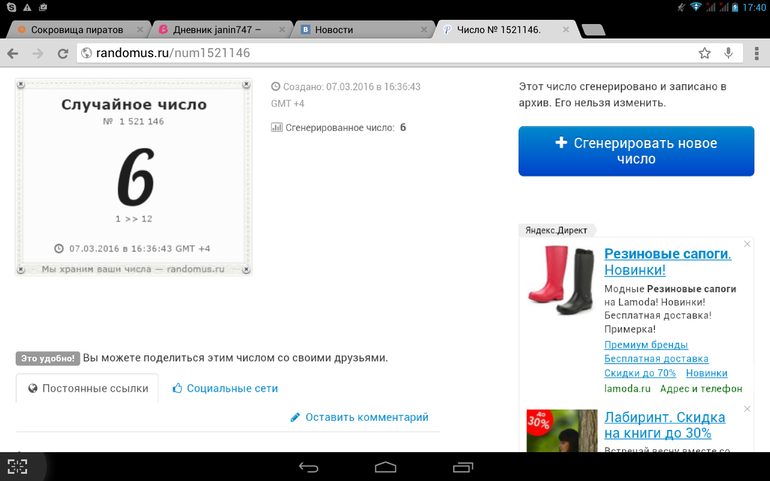Tap the screenshot icon in bottom-left corner
The image size is (770, 481).
(x=18, y=466)
